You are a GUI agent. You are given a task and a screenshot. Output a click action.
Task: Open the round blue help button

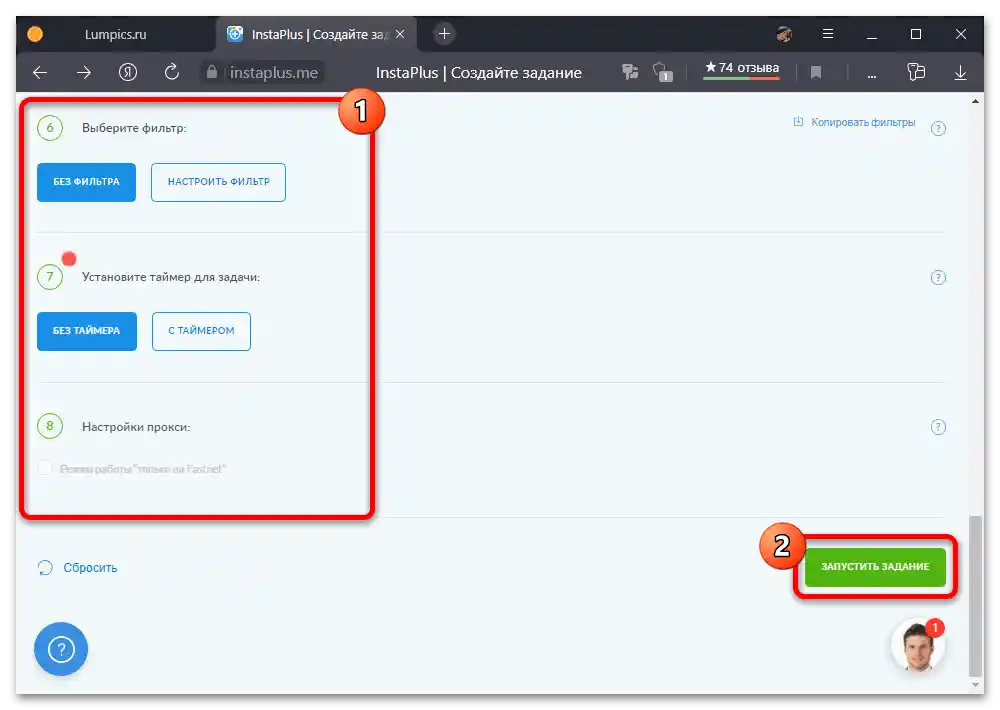tap(61, 649)
